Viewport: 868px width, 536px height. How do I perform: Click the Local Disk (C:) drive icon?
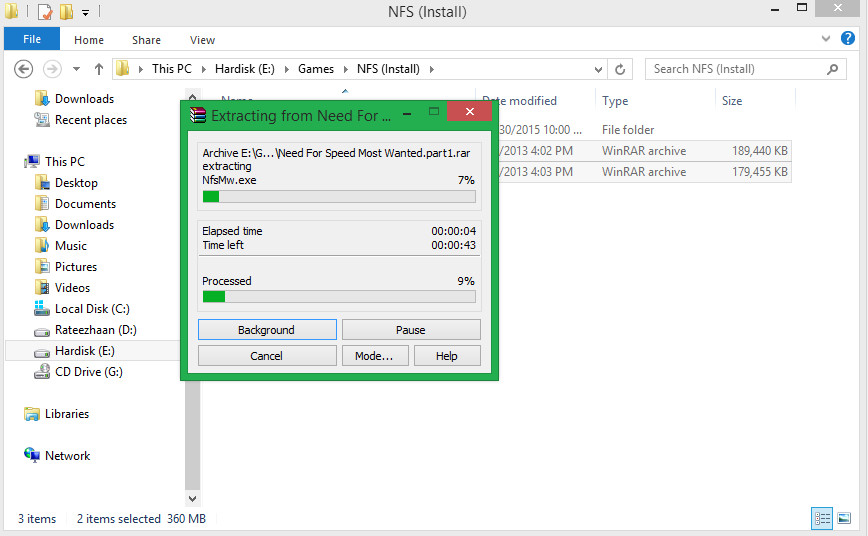coord(42,308)
